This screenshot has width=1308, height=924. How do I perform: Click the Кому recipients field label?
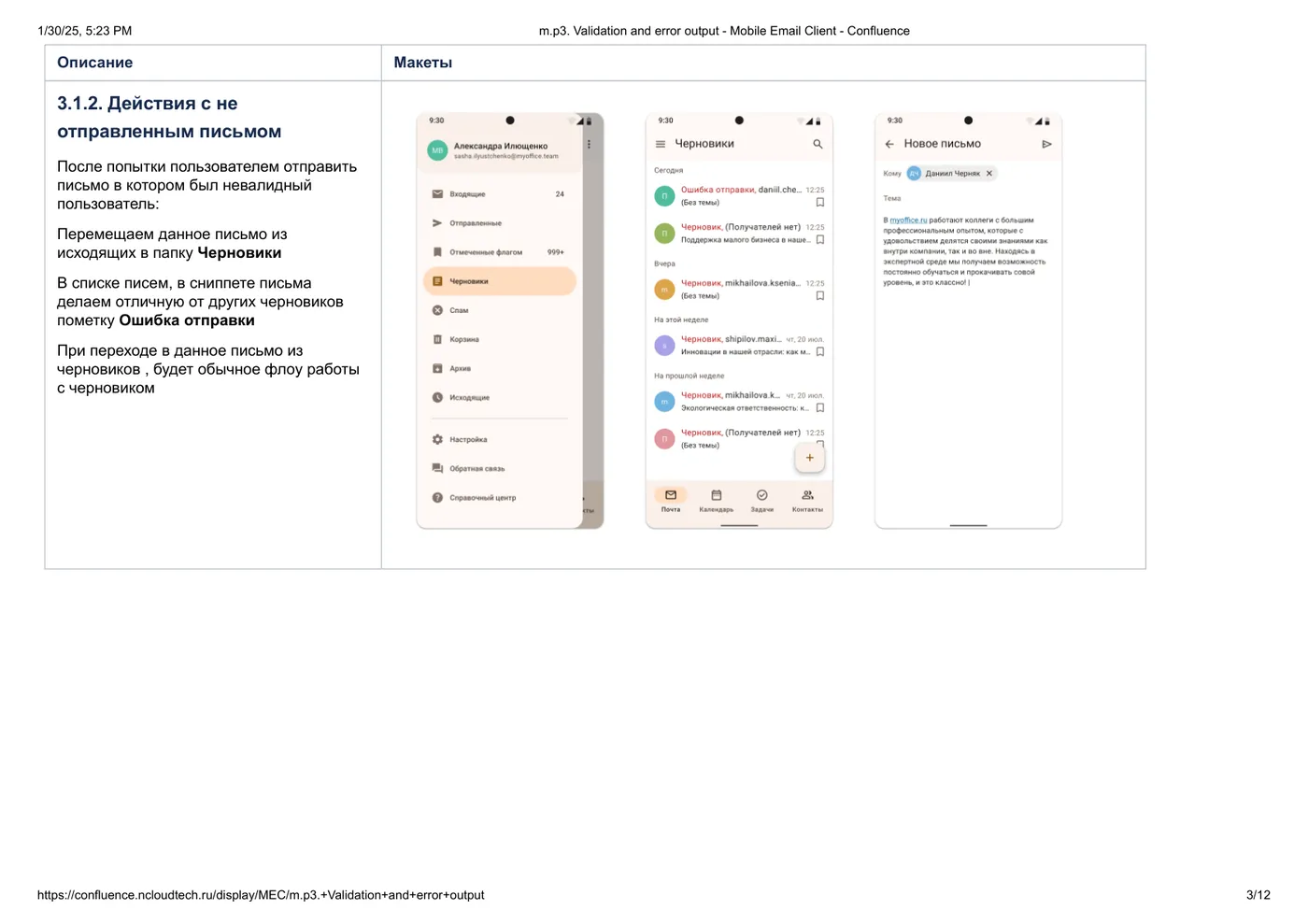(x=892, y=174)
